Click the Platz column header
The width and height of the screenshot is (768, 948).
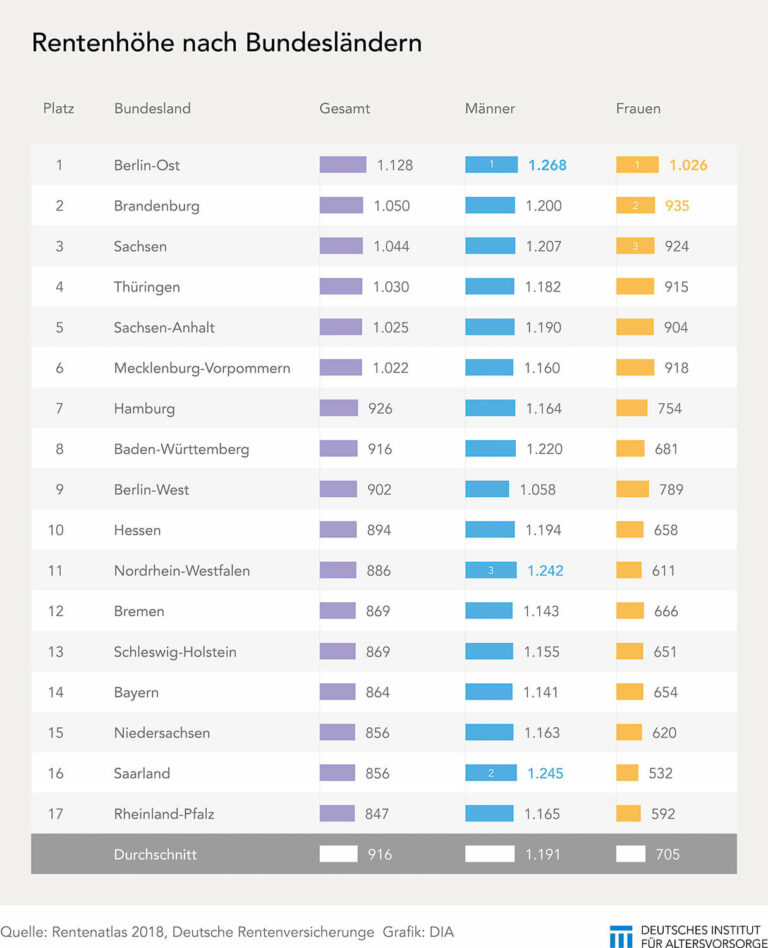point(59,109)
